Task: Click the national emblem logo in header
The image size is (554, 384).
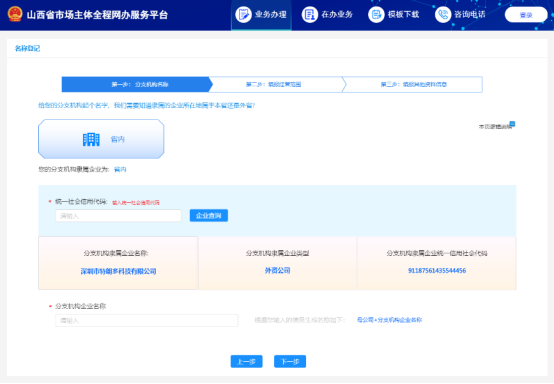Action: [x=15, y=14]
